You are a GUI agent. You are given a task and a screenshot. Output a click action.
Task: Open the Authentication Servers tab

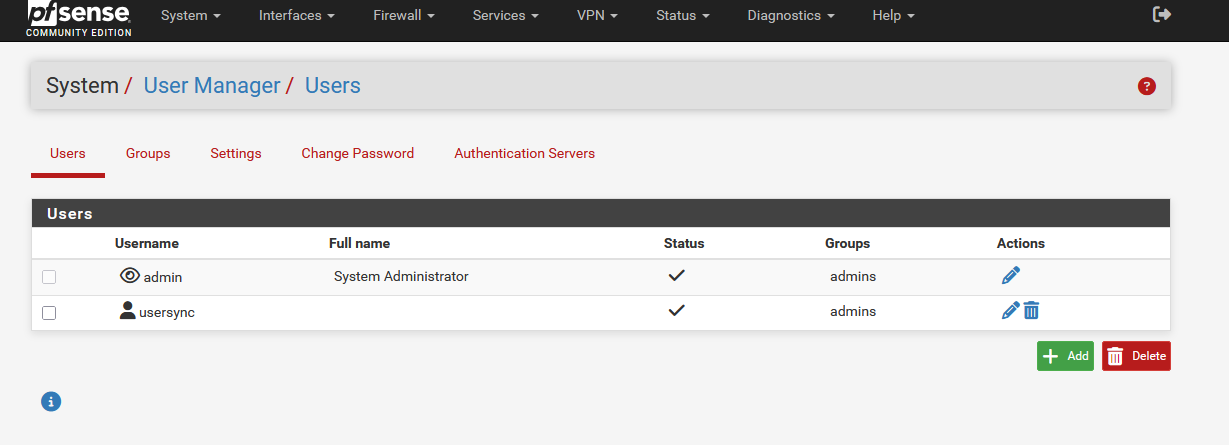coord(525,154)
